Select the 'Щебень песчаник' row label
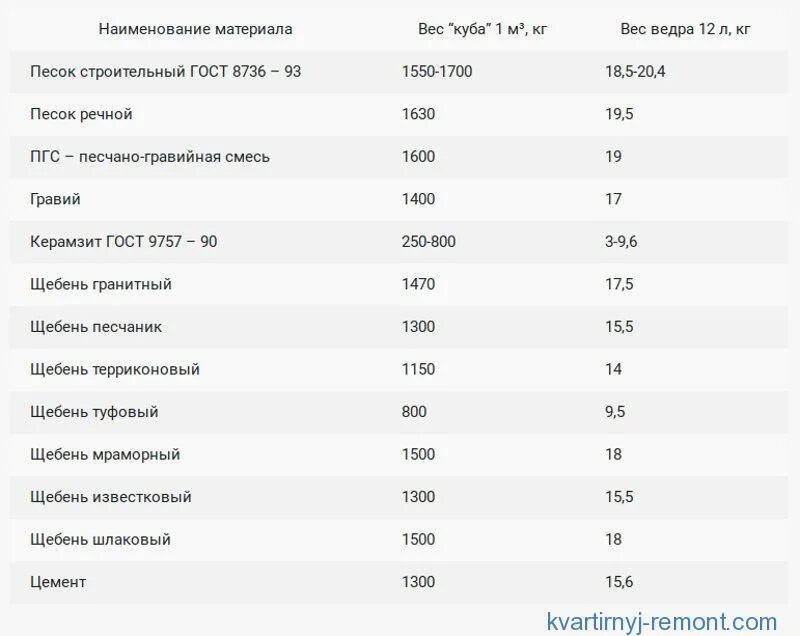This screenshot has height=636, width=800. click(x=96, y=326)
